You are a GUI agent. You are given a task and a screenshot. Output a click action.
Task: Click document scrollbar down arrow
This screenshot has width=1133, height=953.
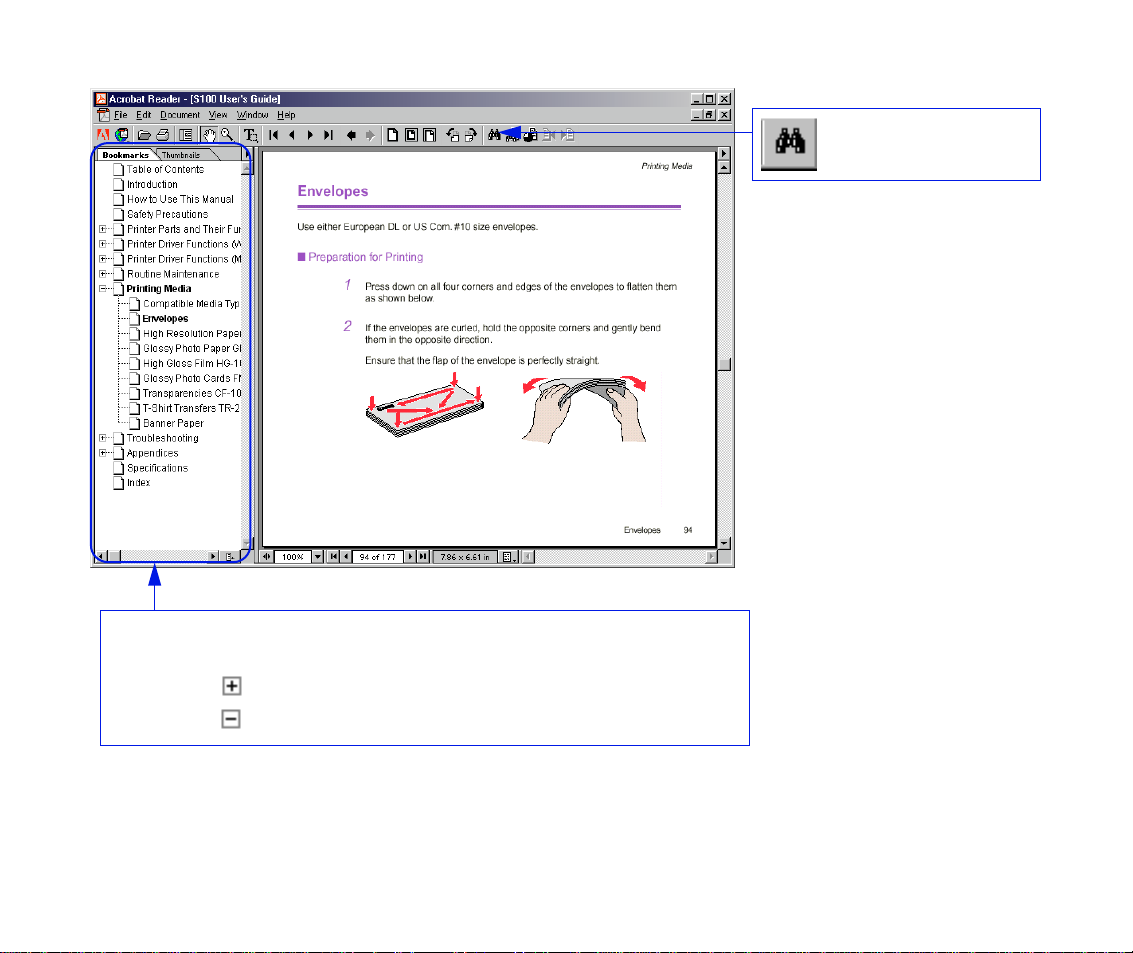pyautogui.click(x=724, y=543)
